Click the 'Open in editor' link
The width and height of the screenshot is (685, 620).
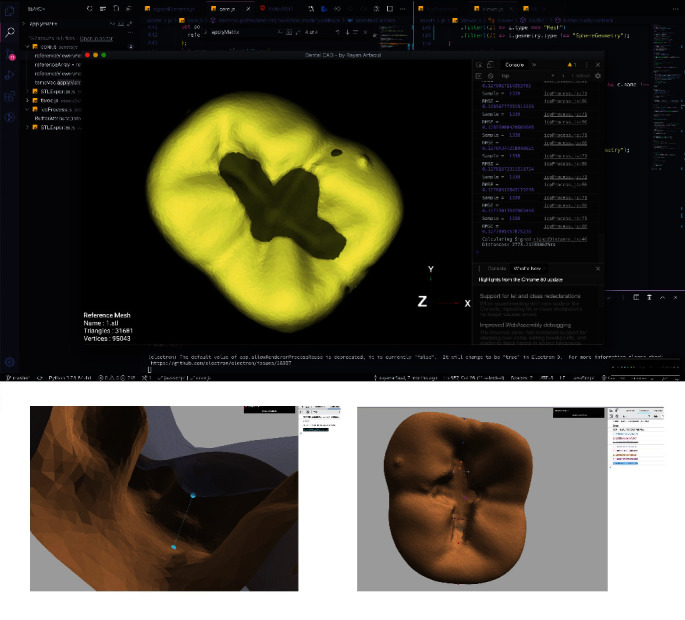[x=96, y=38]
